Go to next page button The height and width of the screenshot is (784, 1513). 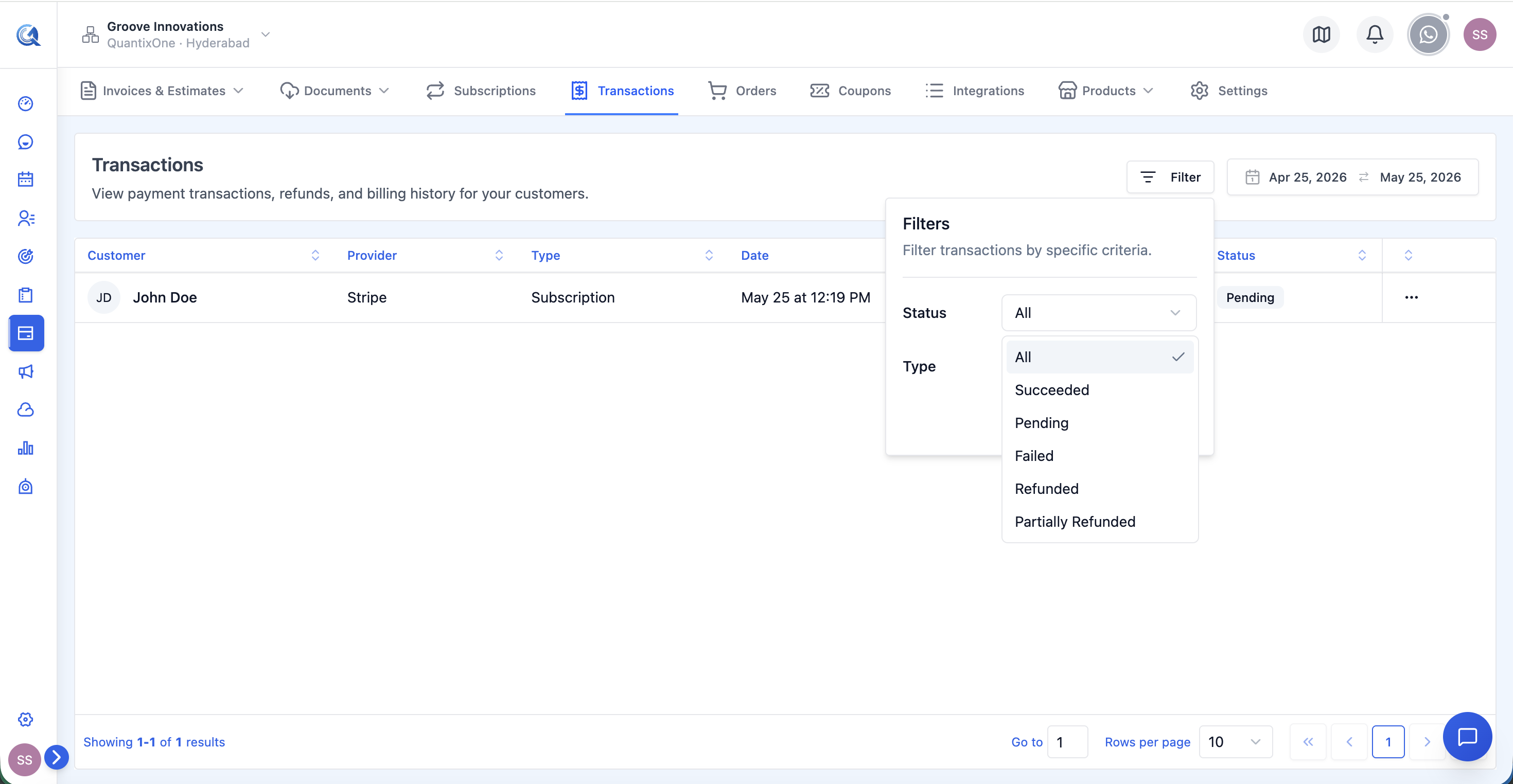tap(1427, 742)
